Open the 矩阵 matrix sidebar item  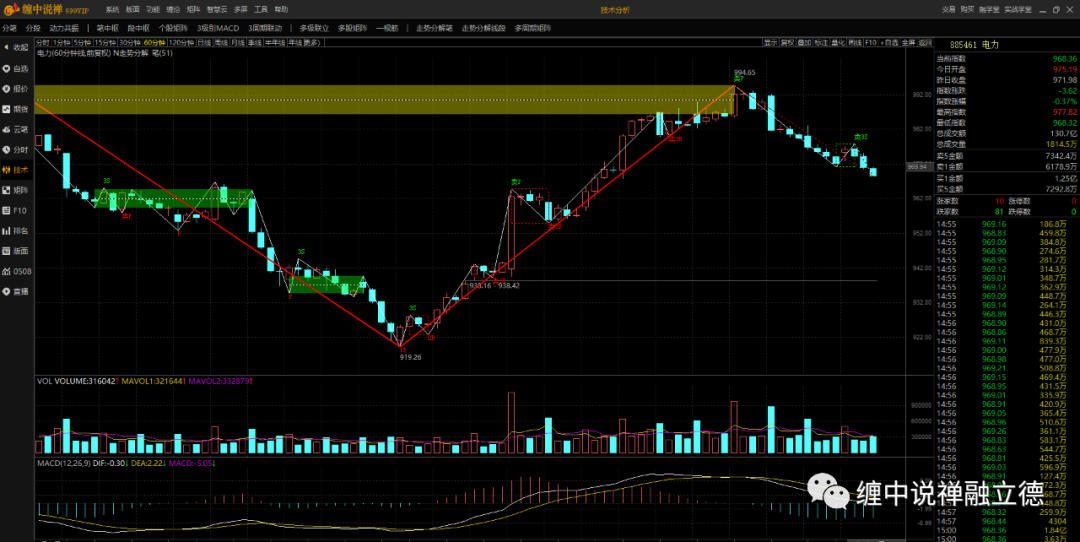17,190
